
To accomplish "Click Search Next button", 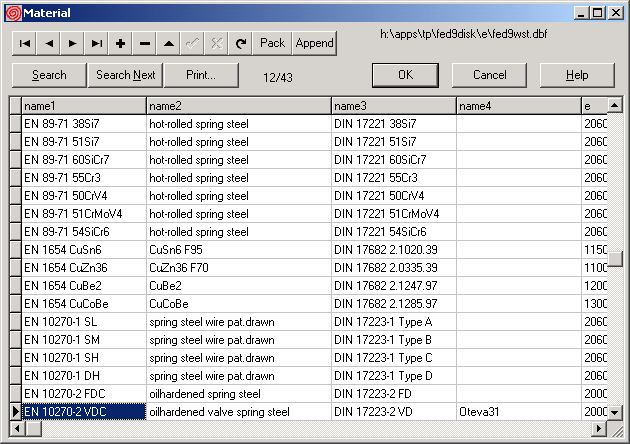I will [125, 75].
